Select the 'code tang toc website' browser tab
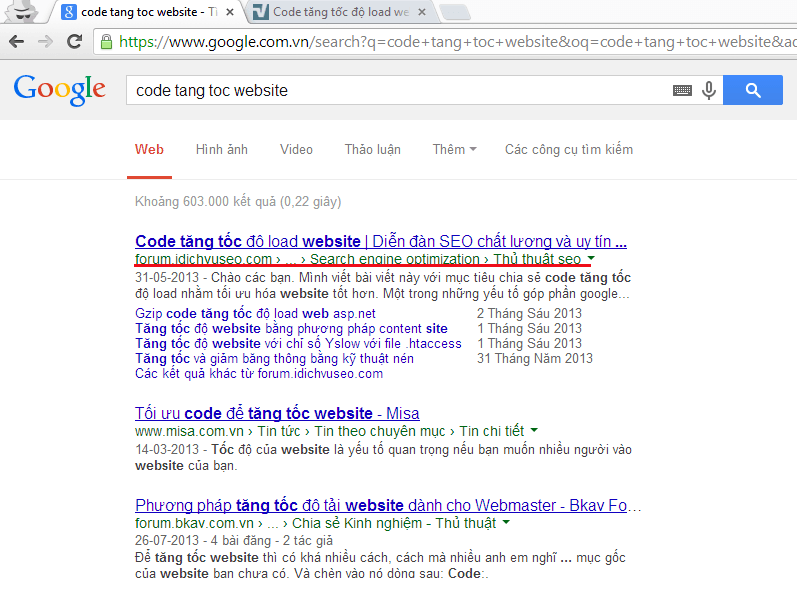Viewport: 797px width, 594px height. click(x=147, y=12)
